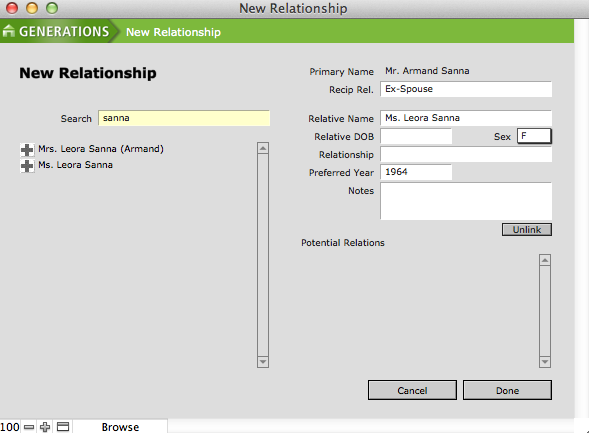Click the Unlink button
Viewport: 589px width, 433px height.
(x=527, y=229)
